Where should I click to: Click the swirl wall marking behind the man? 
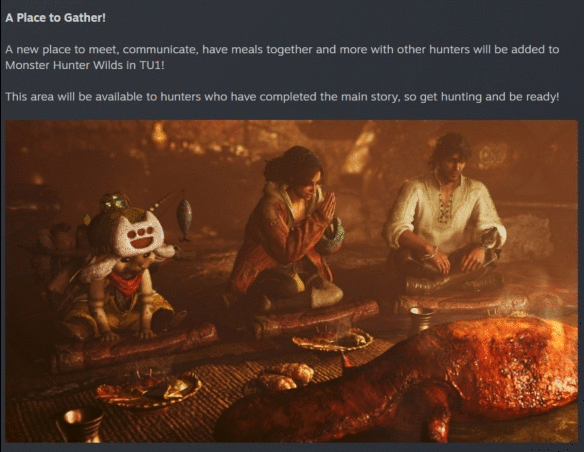[492, 156]
